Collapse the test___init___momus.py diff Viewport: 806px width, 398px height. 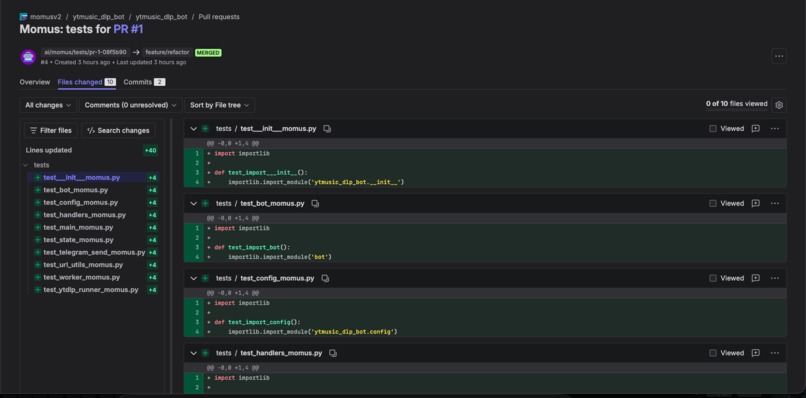193,129
